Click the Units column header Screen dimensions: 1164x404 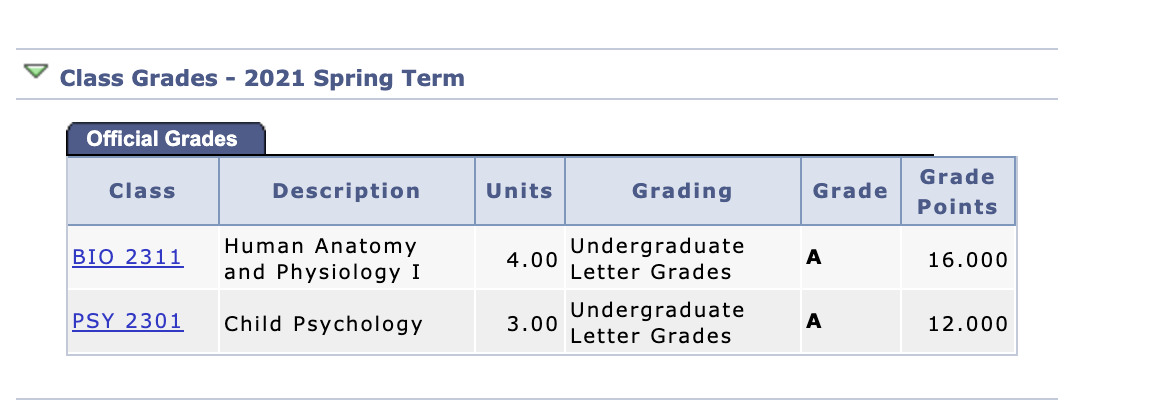(520, 191)
